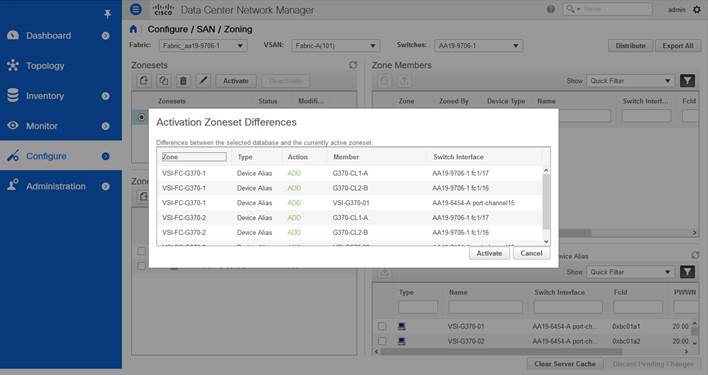708x375 pixels.
Task: Click the Zone filter field in dialog
Action: [x=194, y=157]
